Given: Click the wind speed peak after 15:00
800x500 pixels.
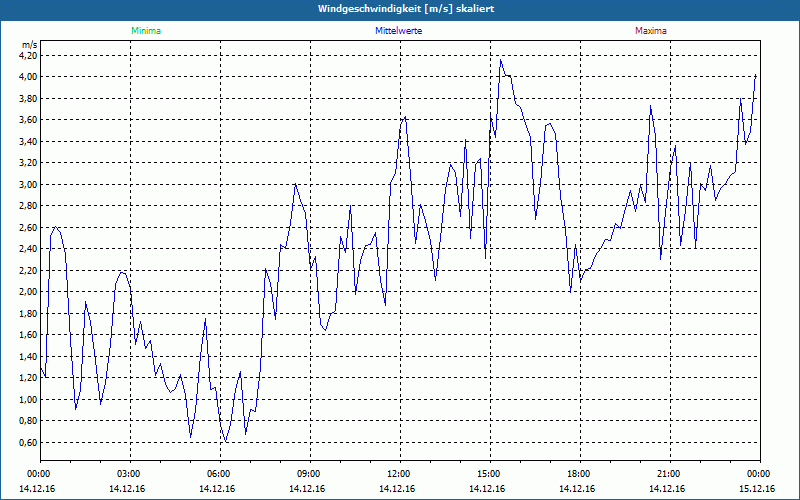Looking at the screenshot, I should (x=501, y=60).
